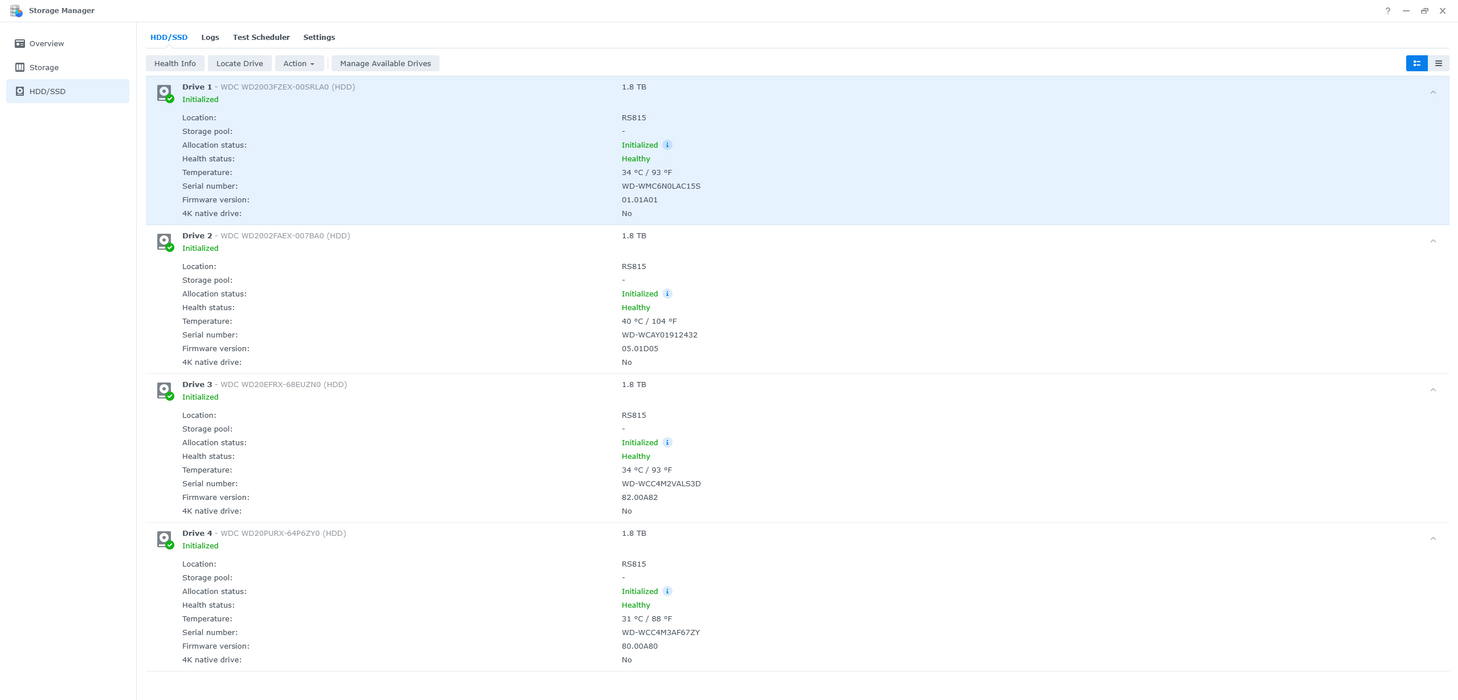
Task: Click the info icon beside Drive 2 Allocation status
Action: point(667,293)
